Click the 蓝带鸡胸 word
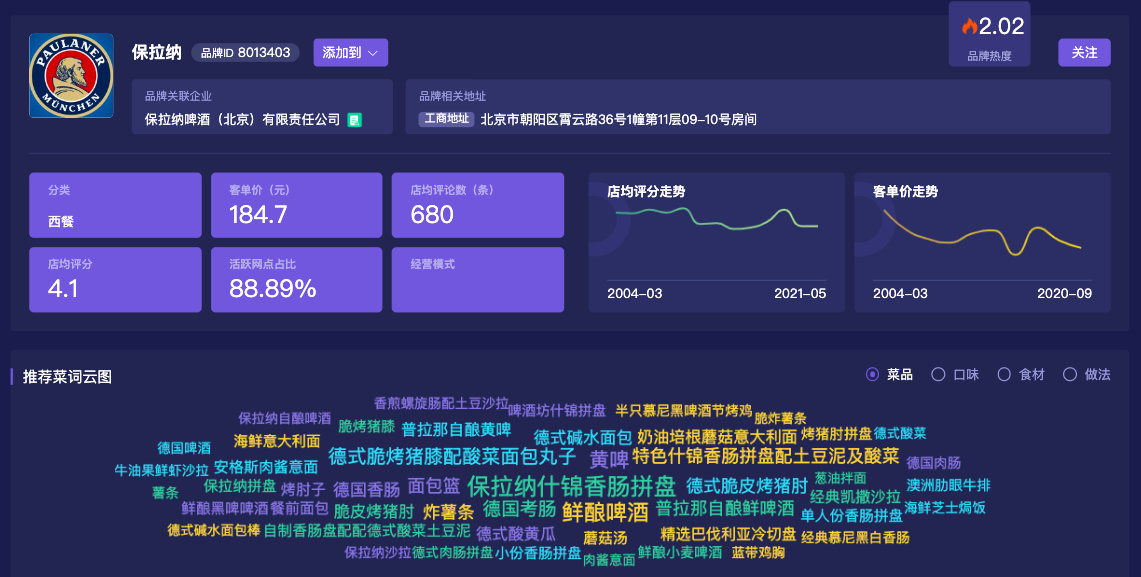Viewport: 1141px width, 577px height. (758, 552)
